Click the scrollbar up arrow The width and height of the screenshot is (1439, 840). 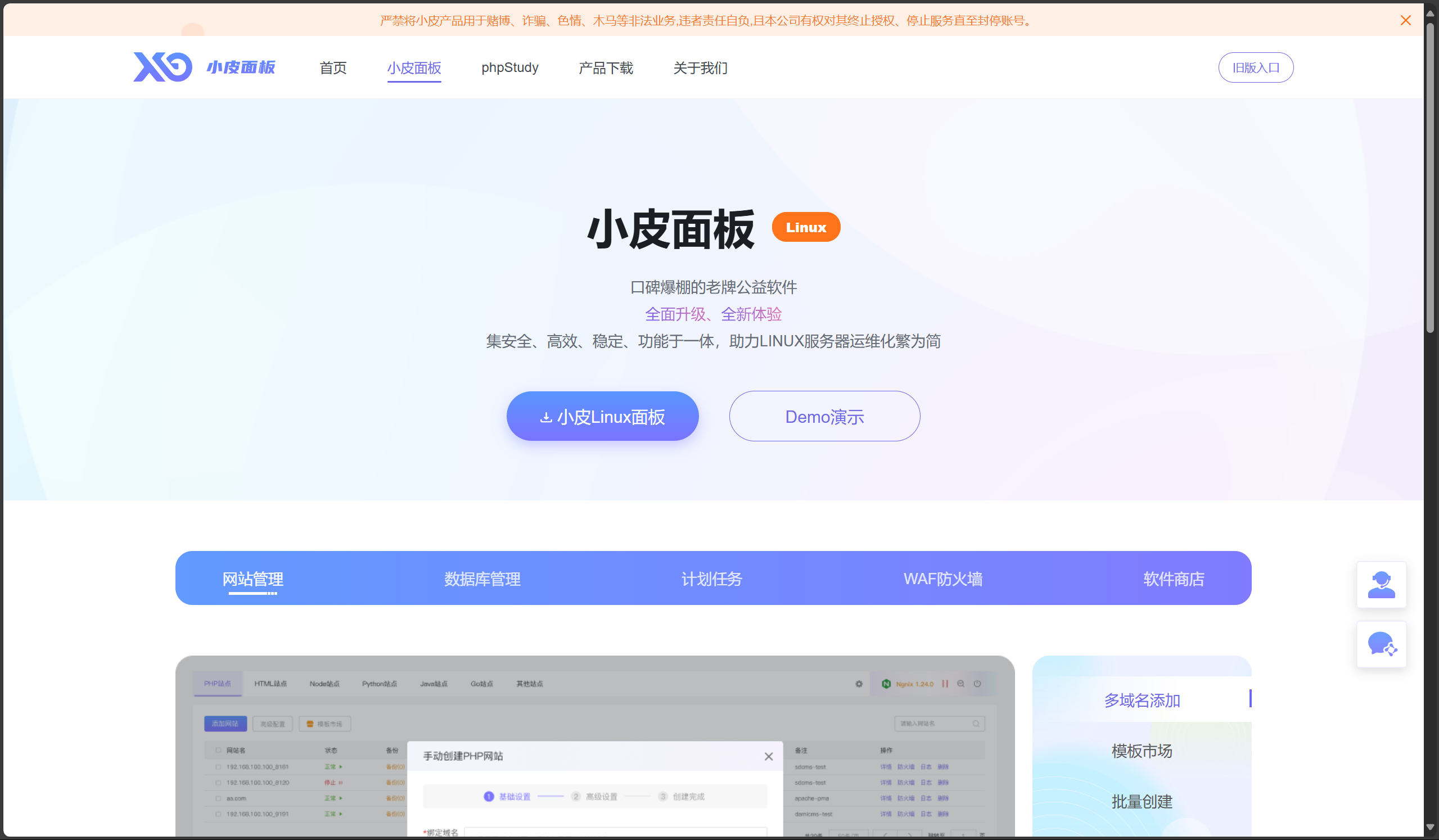pyautogui.click(x=1430, y=12)
